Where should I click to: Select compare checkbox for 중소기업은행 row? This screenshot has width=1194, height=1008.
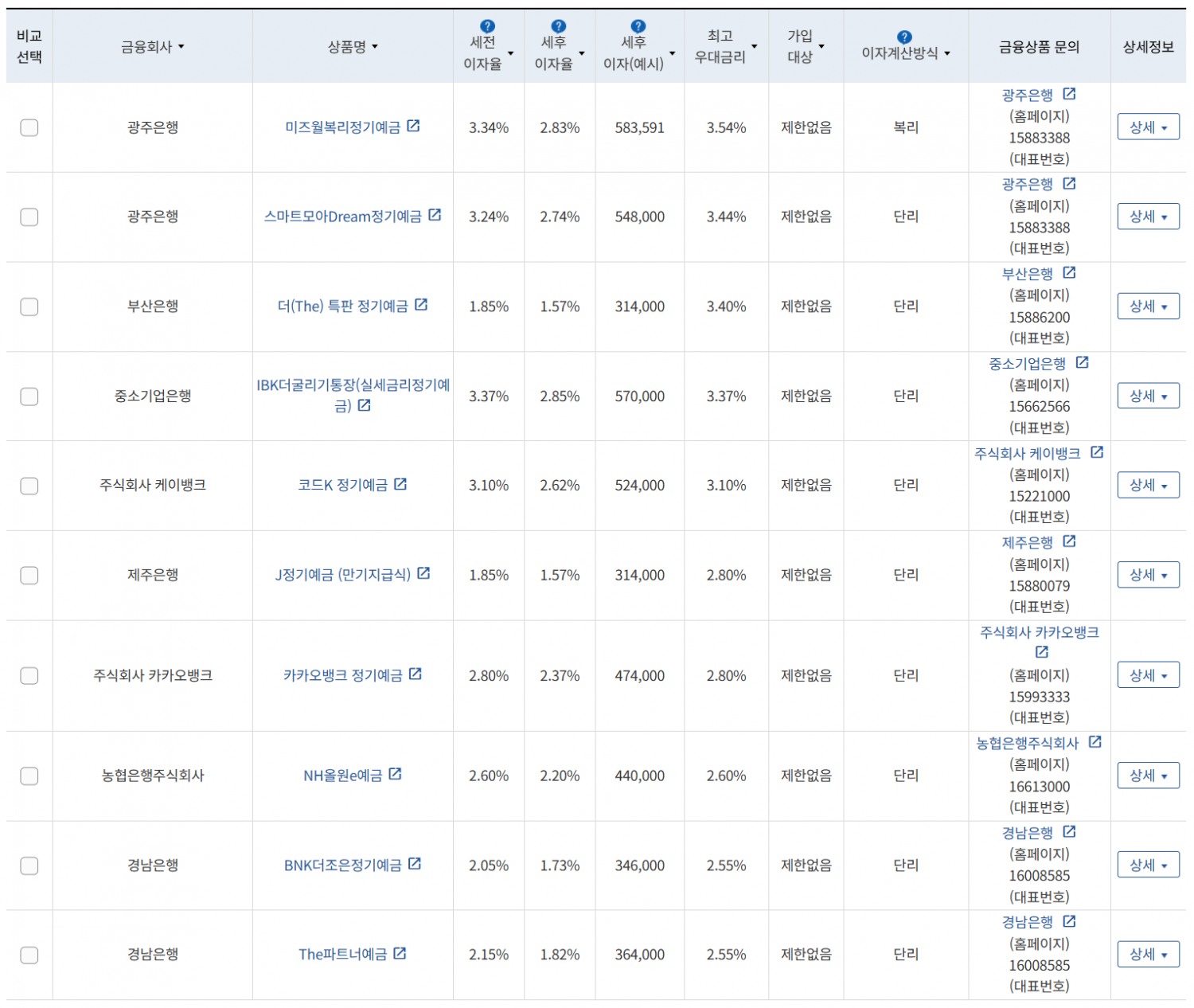[x=29, y=397]
